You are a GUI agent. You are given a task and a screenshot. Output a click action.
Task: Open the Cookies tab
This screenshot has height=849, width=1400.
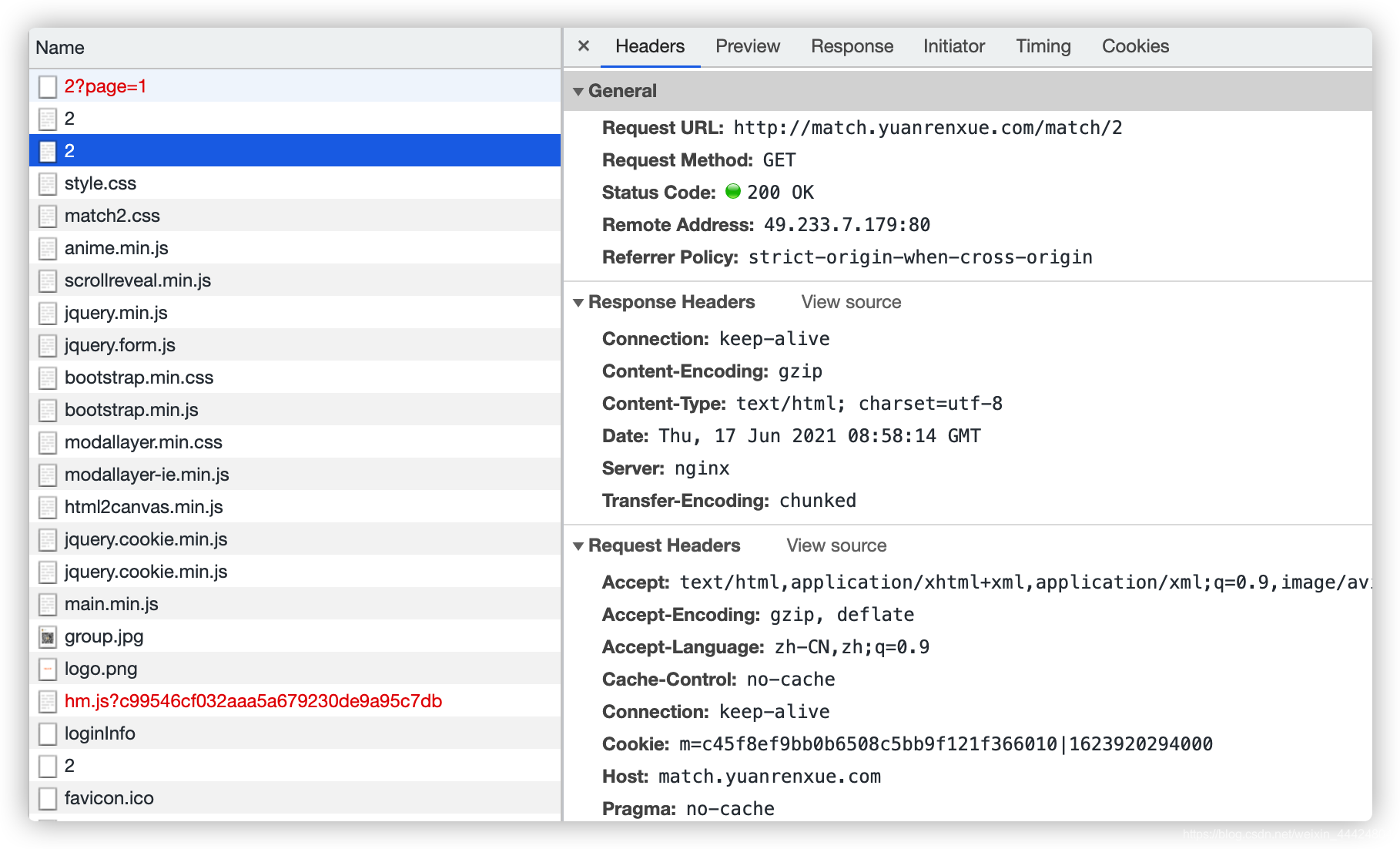tap(1135, 46)
